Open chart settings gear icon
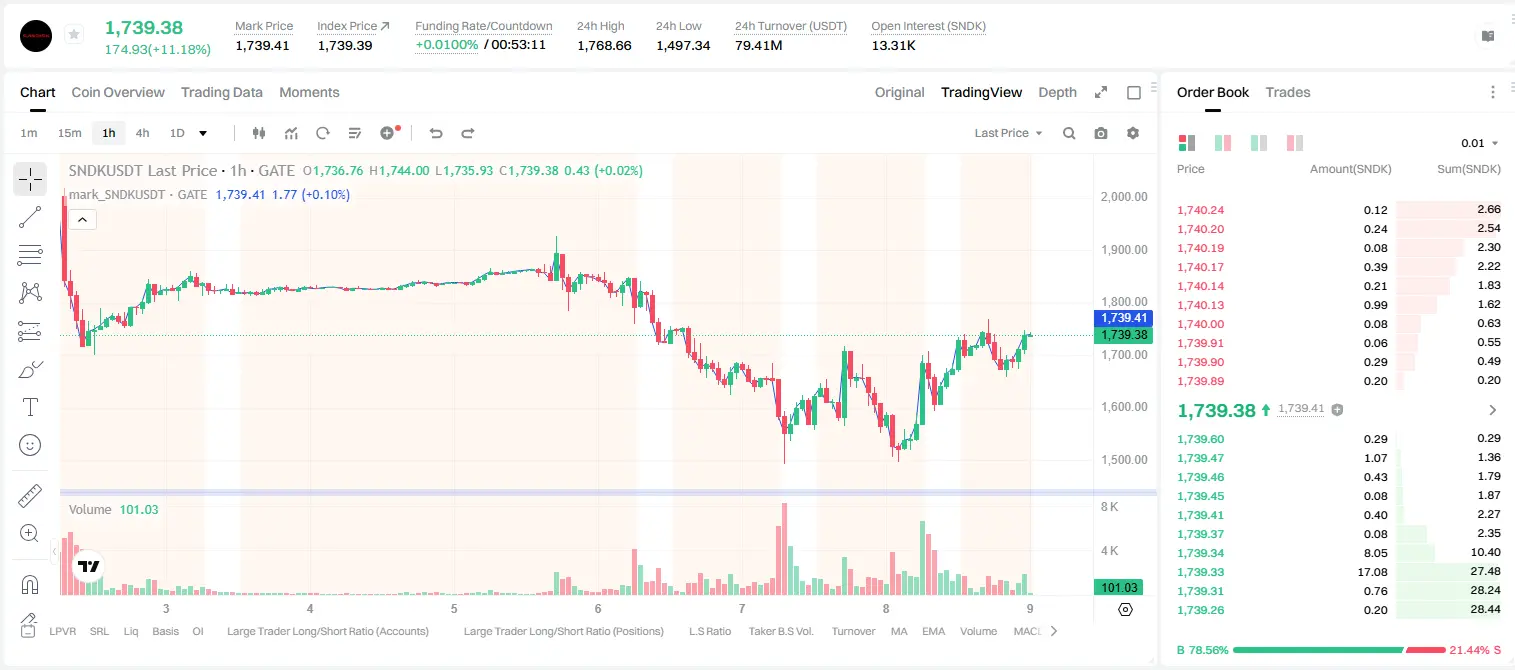The height and width of the screenshot is (670, 1515). click(1133, 133)
